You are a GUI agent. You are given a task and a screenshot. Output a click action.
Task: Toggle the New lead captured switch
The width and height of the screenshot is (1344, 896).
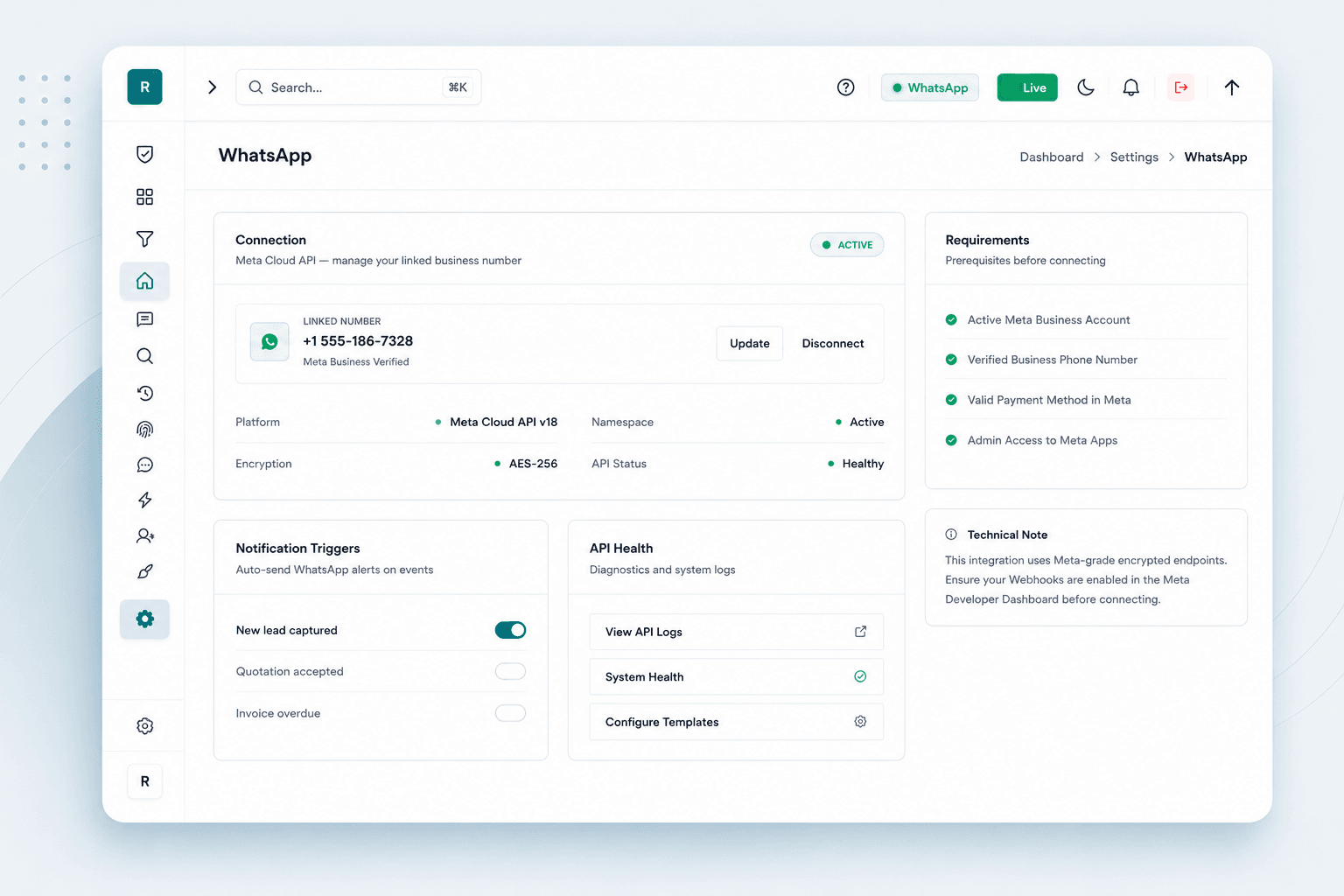pyautogui.click(x=511, y=630)
